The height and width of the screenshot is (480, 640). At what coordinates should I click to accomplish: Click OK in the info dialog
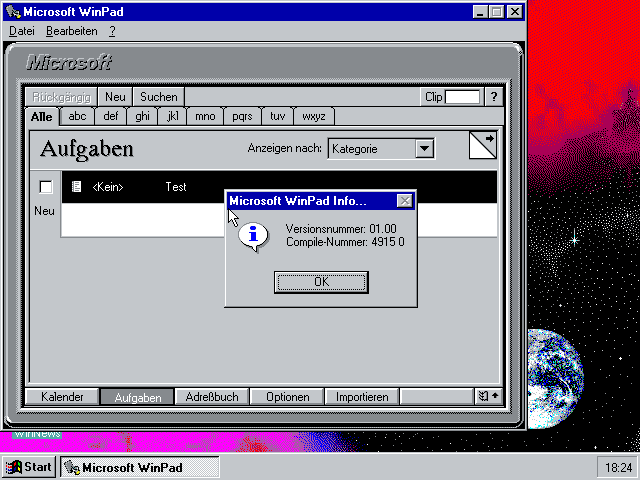pyautogui.click(x=321, y=282)
